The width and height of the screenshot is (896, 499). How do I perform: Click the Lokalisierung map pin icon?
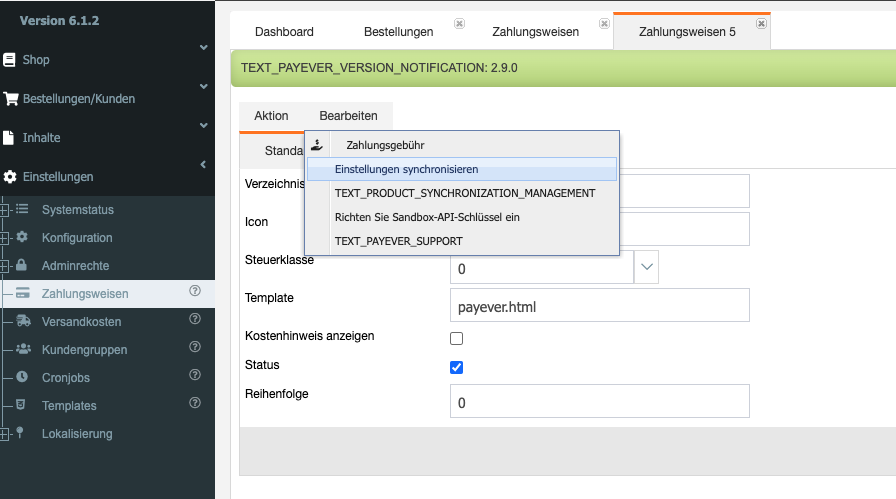[20, 433]
